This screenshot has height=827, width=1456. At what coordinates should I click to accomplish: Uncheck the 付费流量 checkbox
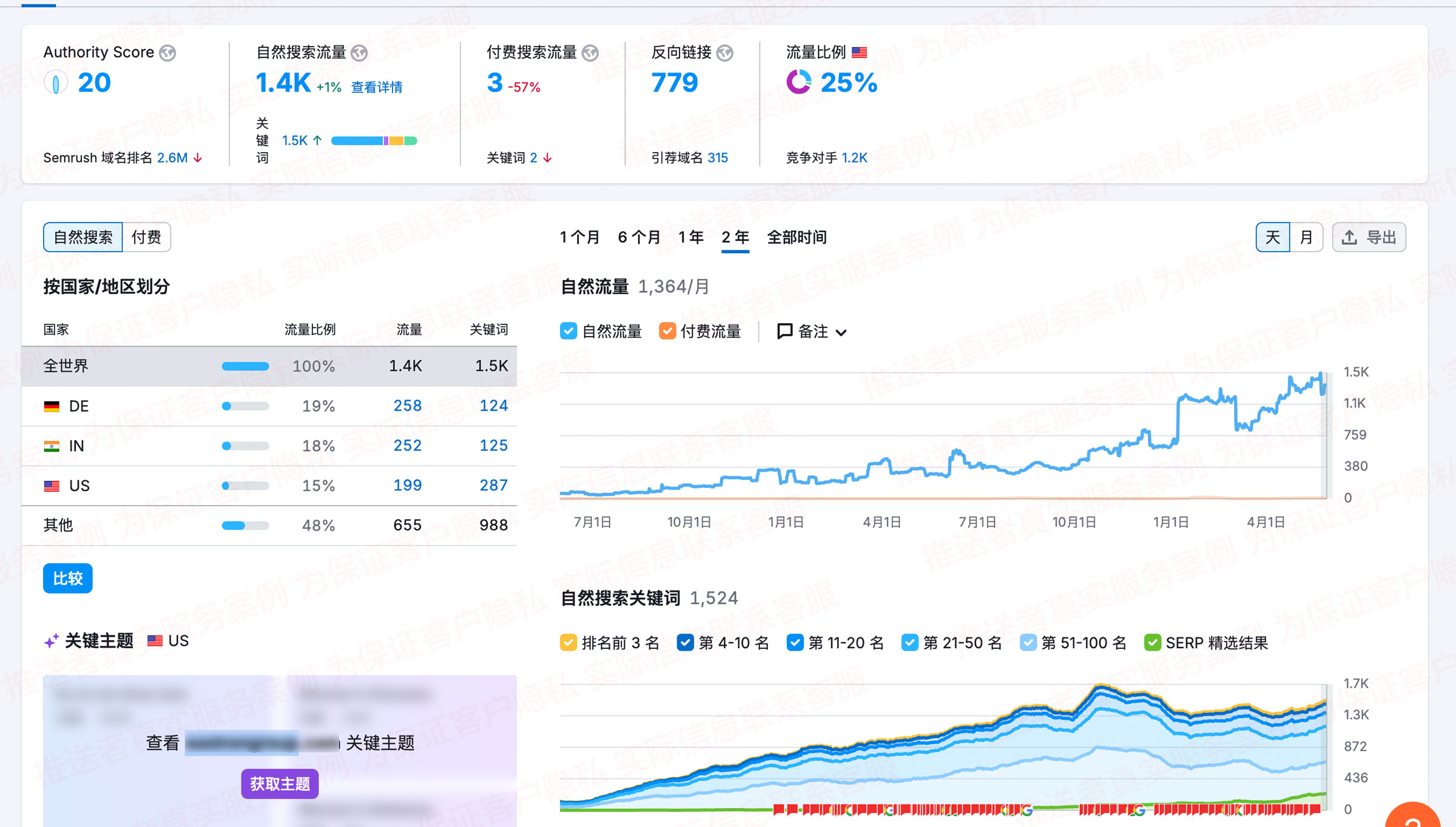pos(667,331)
